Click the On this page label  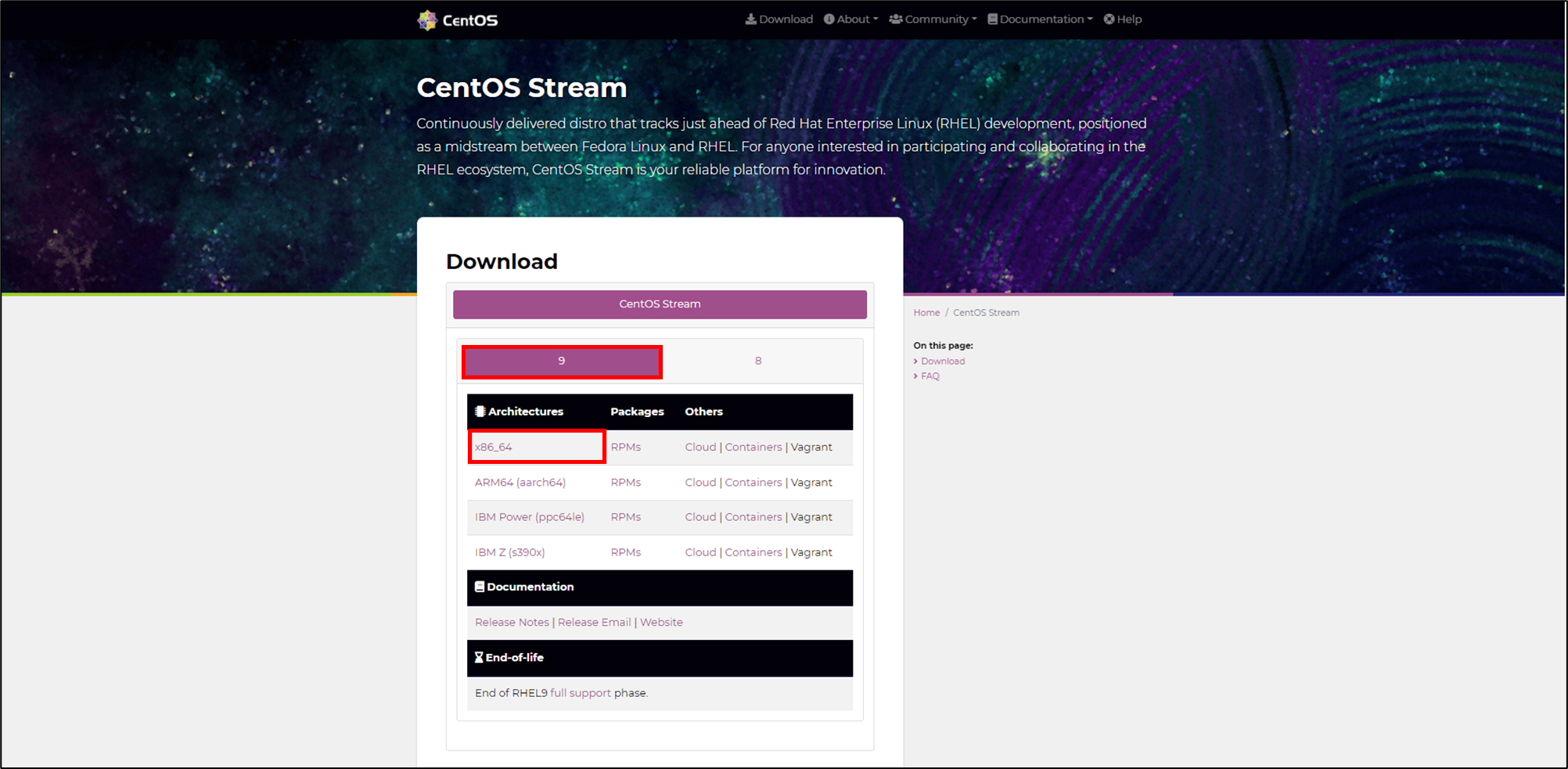click(x=943, y=346)
